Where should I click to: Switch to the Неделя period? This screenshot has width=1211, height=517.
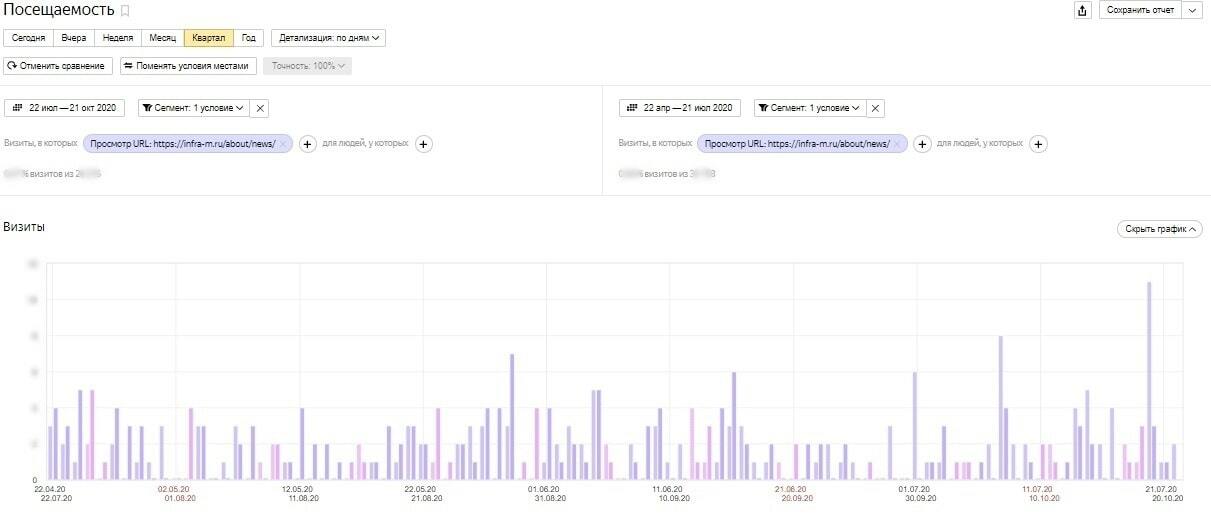[x=117, y=38]
